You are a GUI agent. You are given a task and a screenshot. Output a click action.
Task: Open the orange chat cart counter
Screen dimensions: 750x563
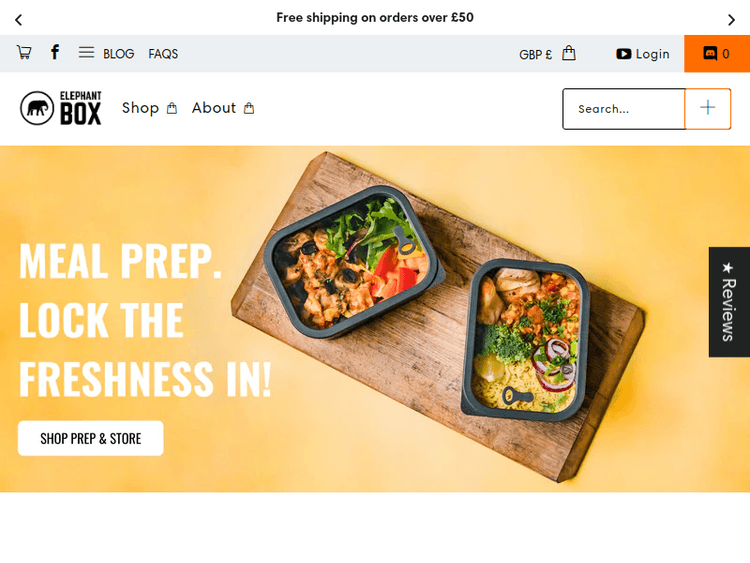pos(717,54)
